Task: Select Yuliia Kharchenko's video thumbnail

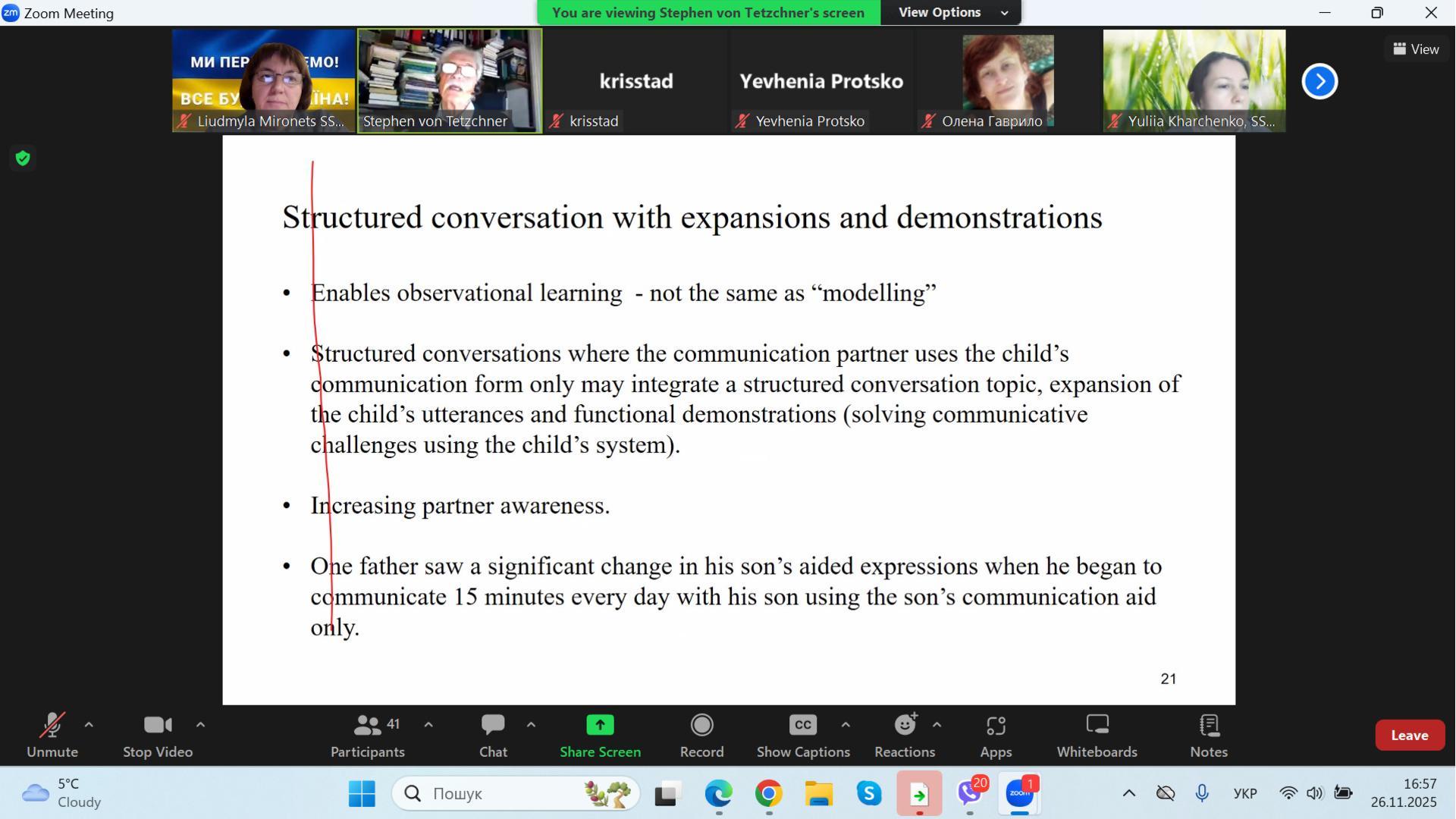Action: (1194, 80)
